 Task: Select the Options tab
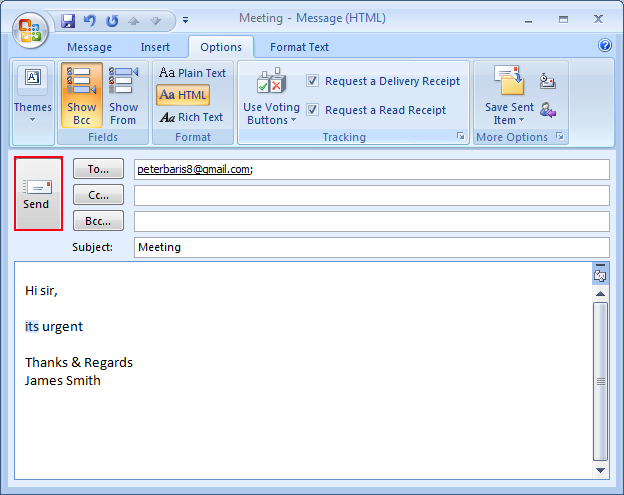coord(221,47)
